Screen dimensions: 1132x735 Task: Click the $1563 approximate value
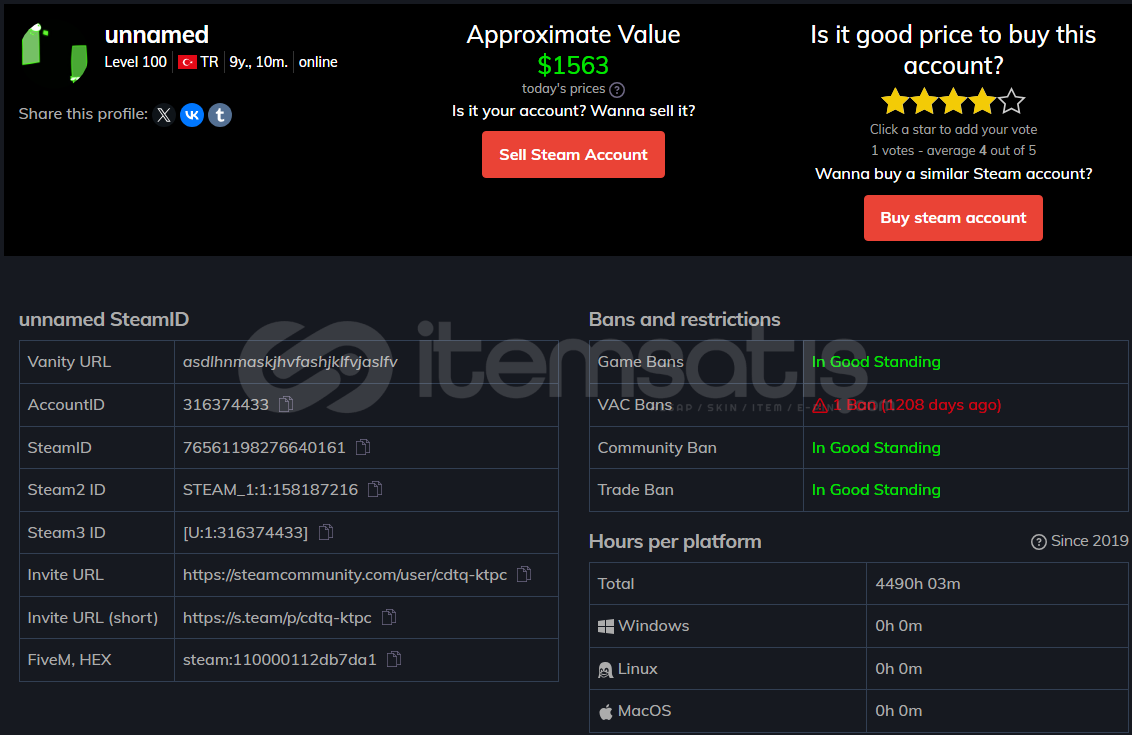click(x=573, y=66)
